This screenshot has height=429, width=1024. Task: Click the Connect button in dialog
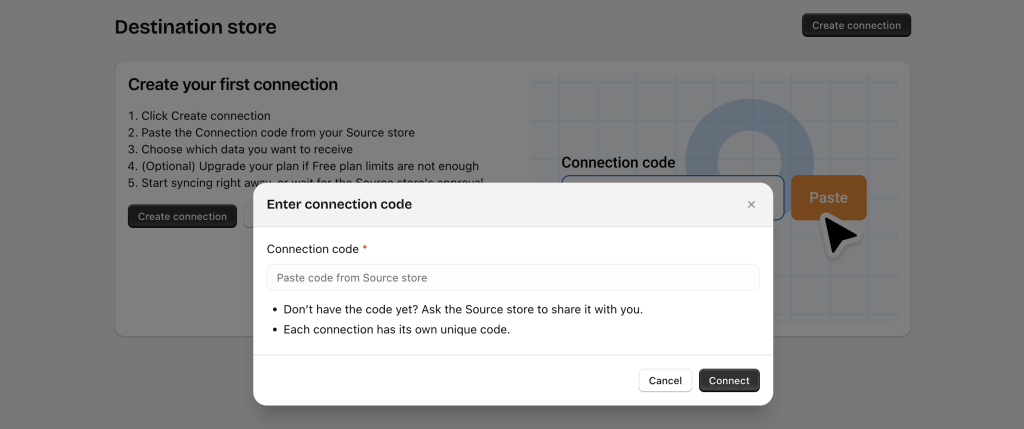tap(729, 381)
